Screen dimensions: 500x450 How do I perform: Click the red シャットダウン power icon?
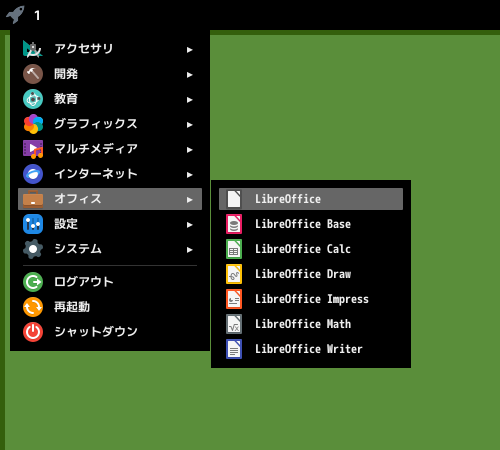[x=33, y=332]
